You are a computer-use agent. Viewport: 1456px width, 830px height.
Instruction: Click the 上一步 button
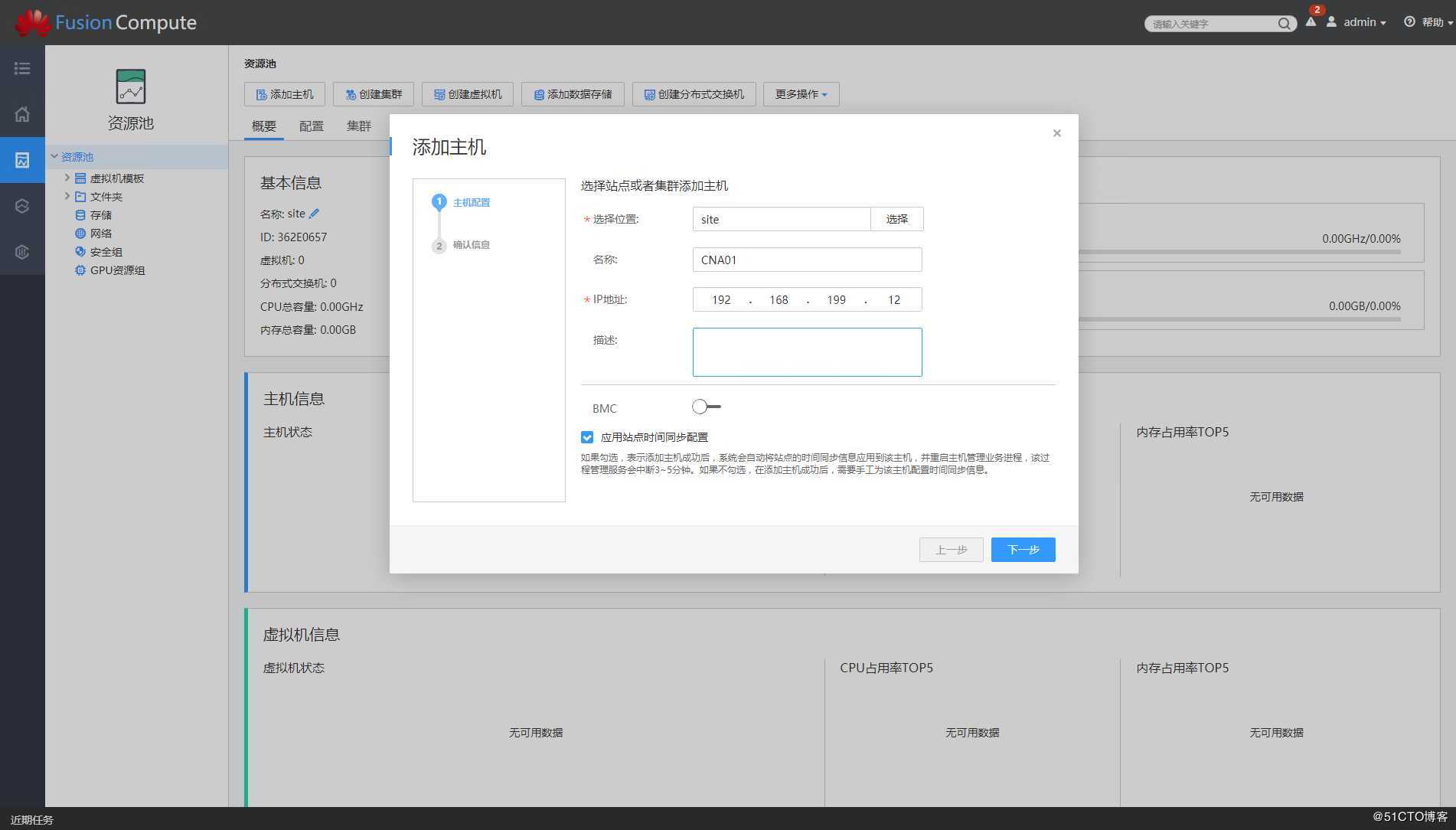(x=951, y=550)
